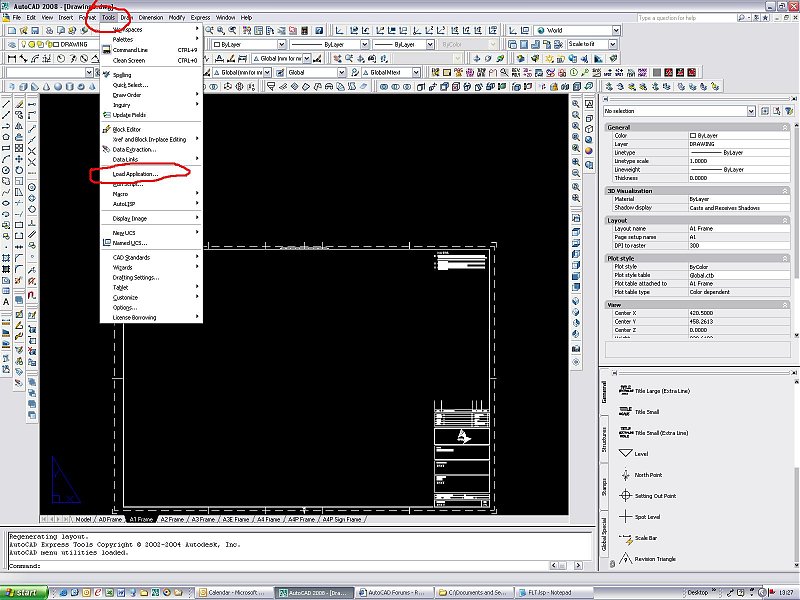Select the Multiline Text A tool
Screen dimensions: 800x600
pyautogui.click(x=6, y=302)
